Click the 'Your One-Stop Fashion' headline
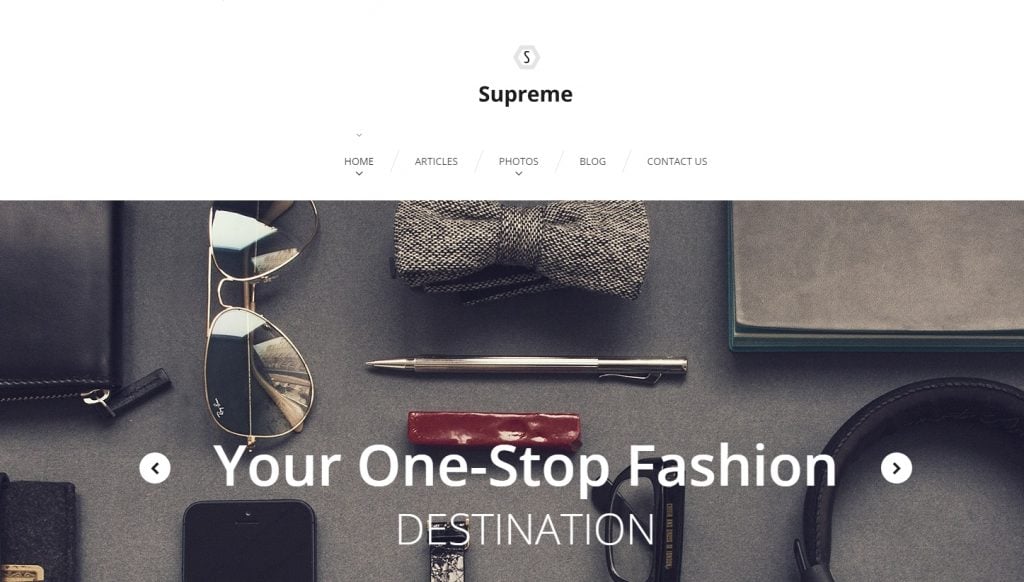 (x=525, y=466)
